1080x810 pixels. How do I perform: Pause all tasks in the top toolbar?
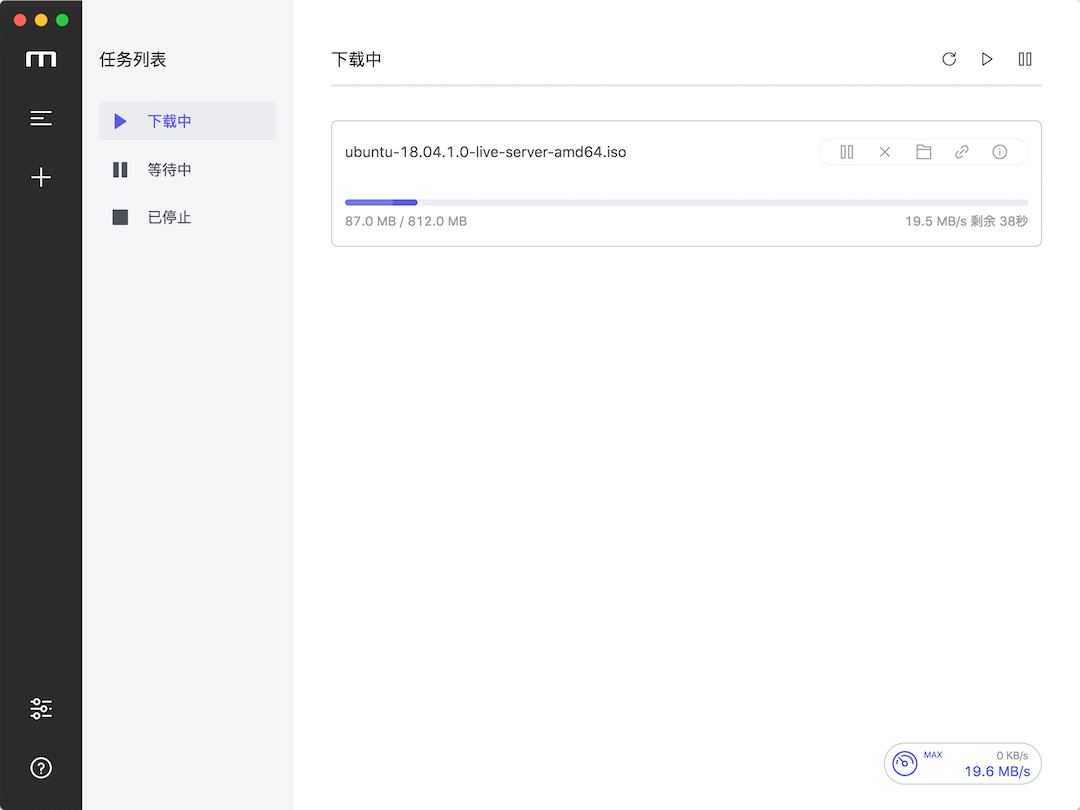coord(1025,59)
